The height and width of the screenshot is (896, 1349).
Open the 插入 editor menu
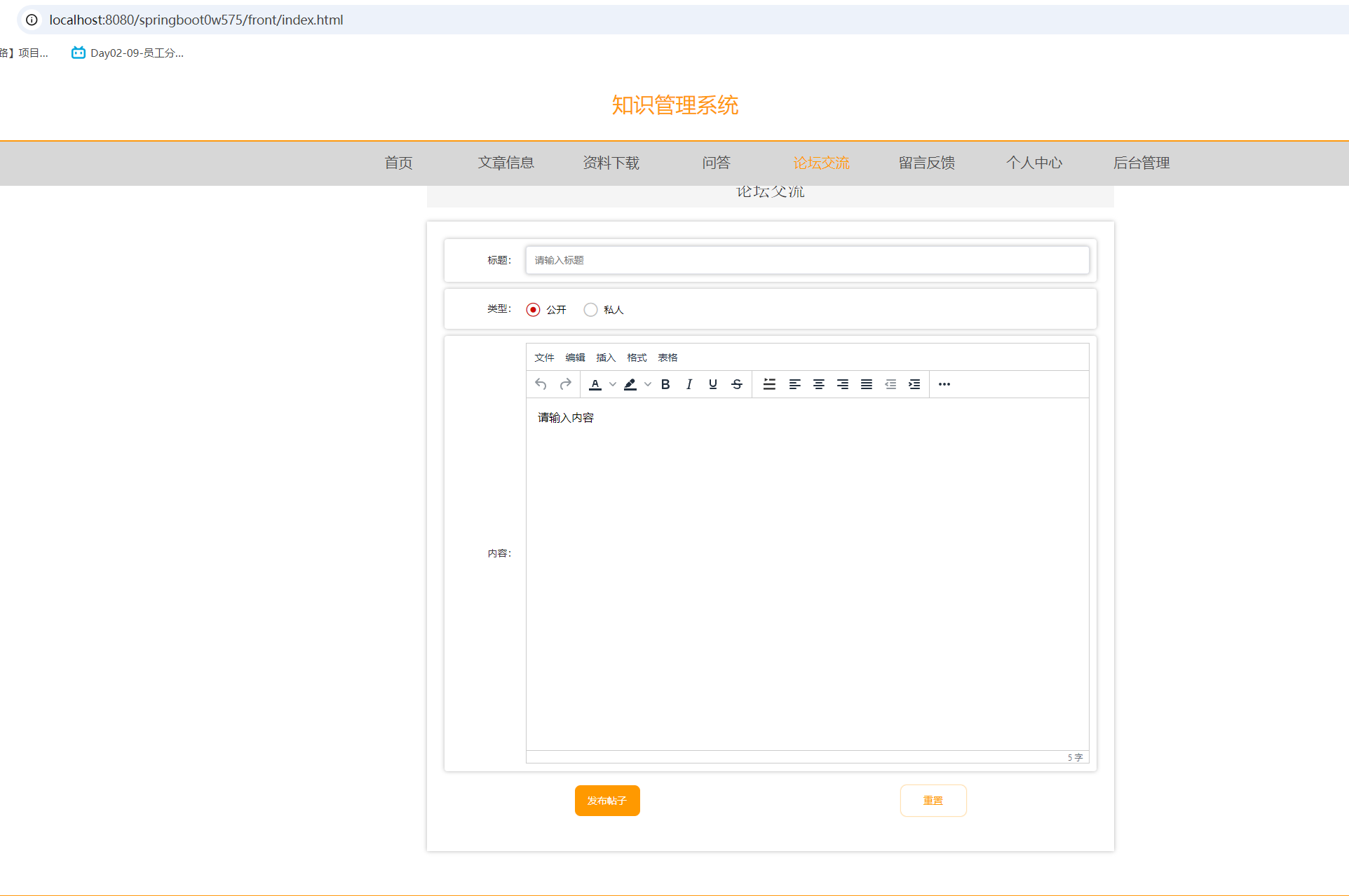coord(606,358)
